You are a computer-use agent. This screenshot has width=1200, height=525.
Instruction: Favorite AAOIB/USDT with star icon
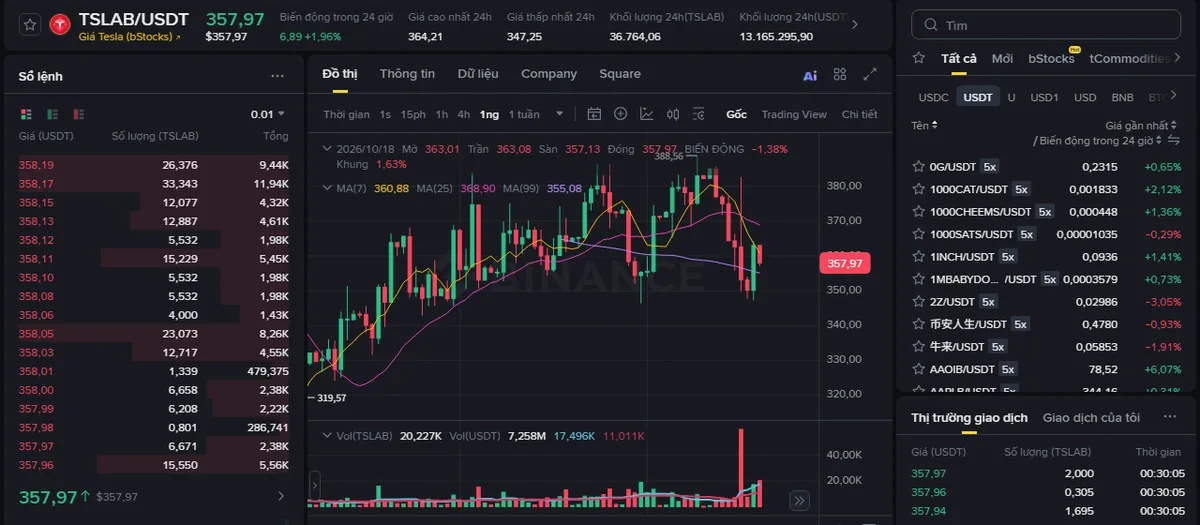(x=918, y=369)
